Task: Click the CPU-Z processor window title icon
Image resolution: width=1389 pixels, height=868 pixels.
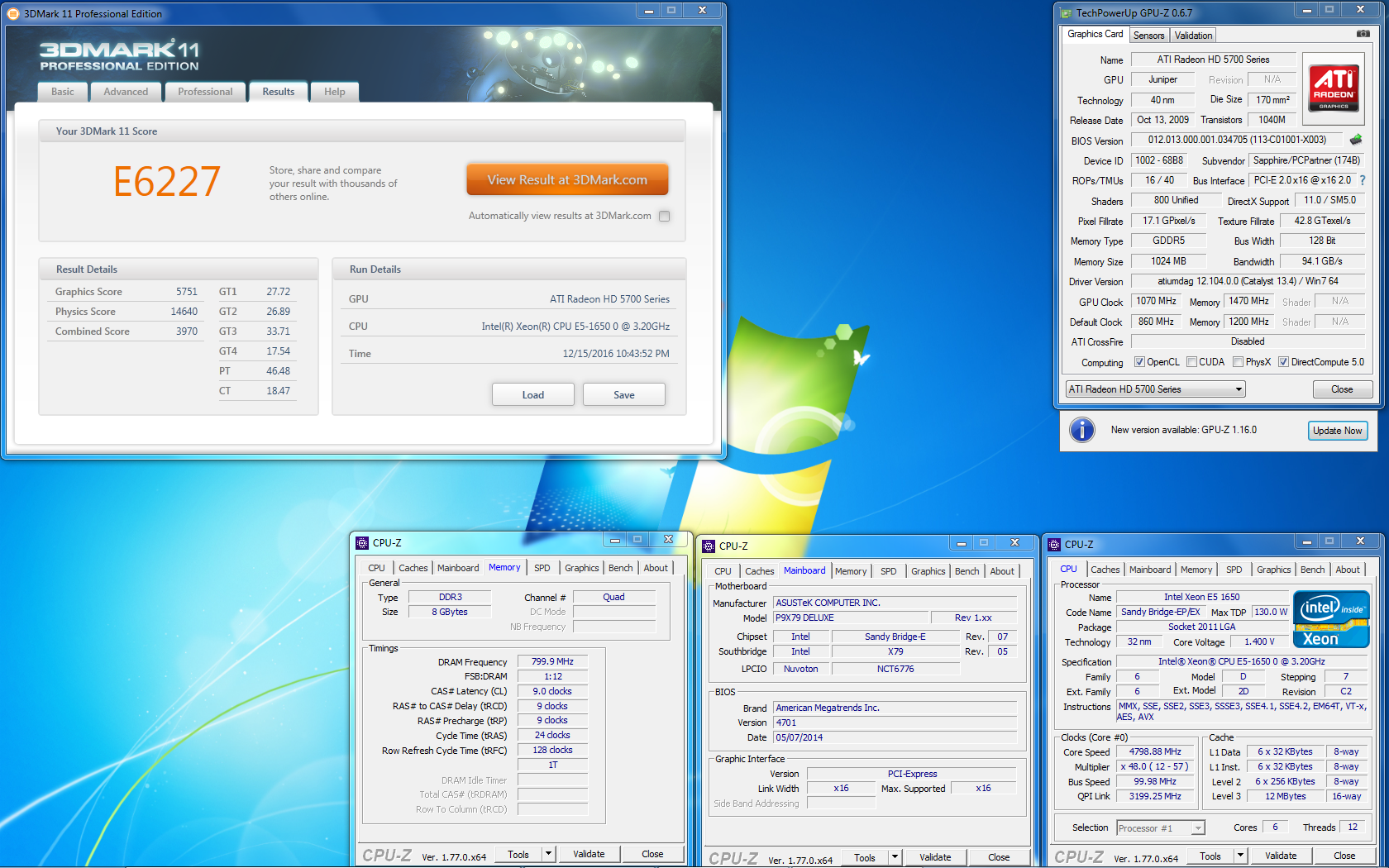Action: [x=1054, y=545]
